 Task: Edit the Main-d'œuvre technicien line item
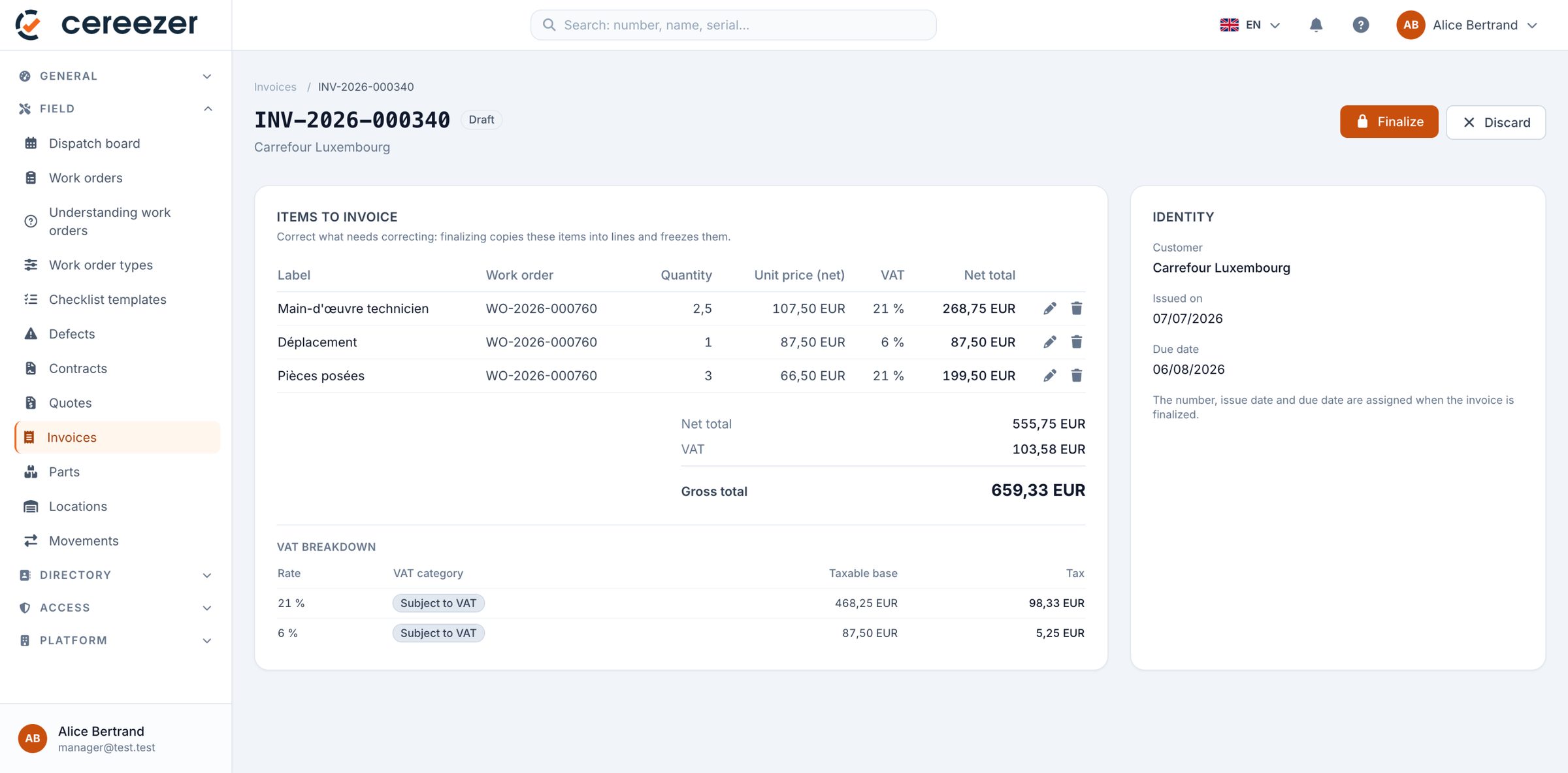coord(1049,308)
